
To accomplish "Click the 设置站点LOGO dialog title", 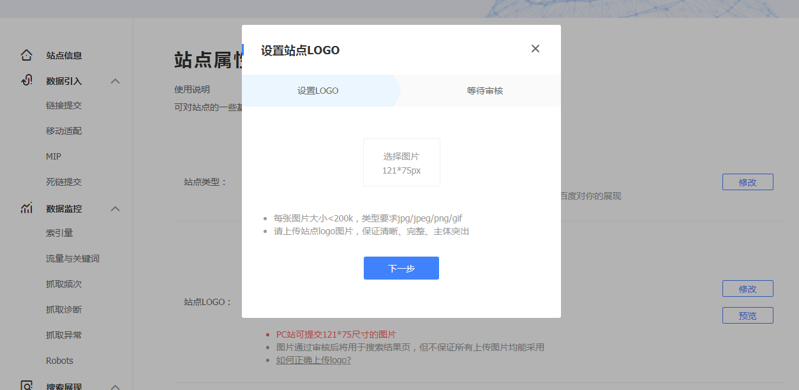I will 300,50.
